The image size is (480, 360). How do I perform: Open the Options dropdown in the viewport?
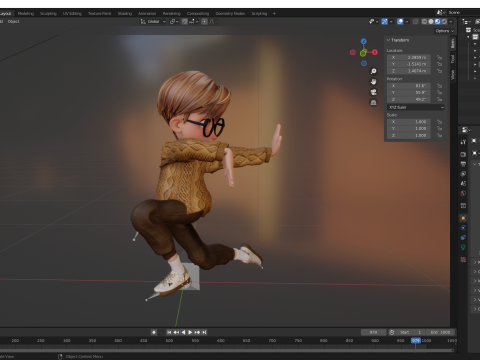445,31
